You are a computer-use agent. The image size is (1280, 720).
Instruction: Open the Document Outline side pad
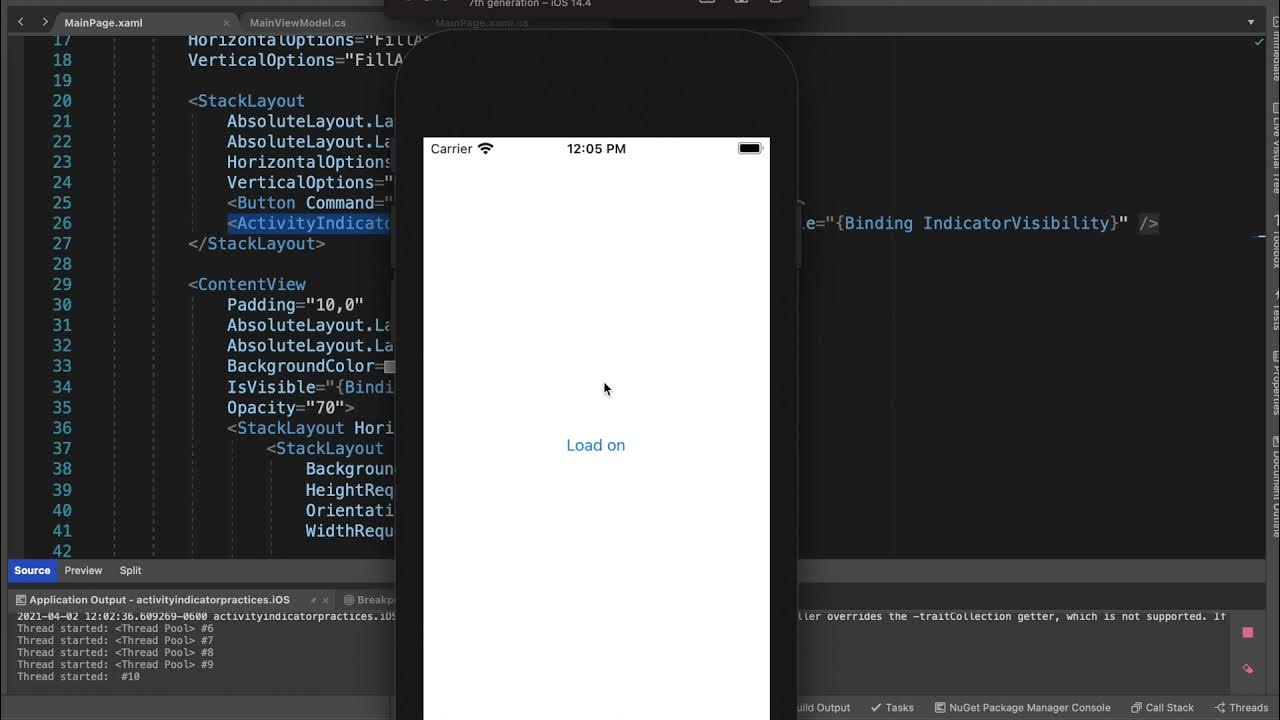tap(1275, 487)
